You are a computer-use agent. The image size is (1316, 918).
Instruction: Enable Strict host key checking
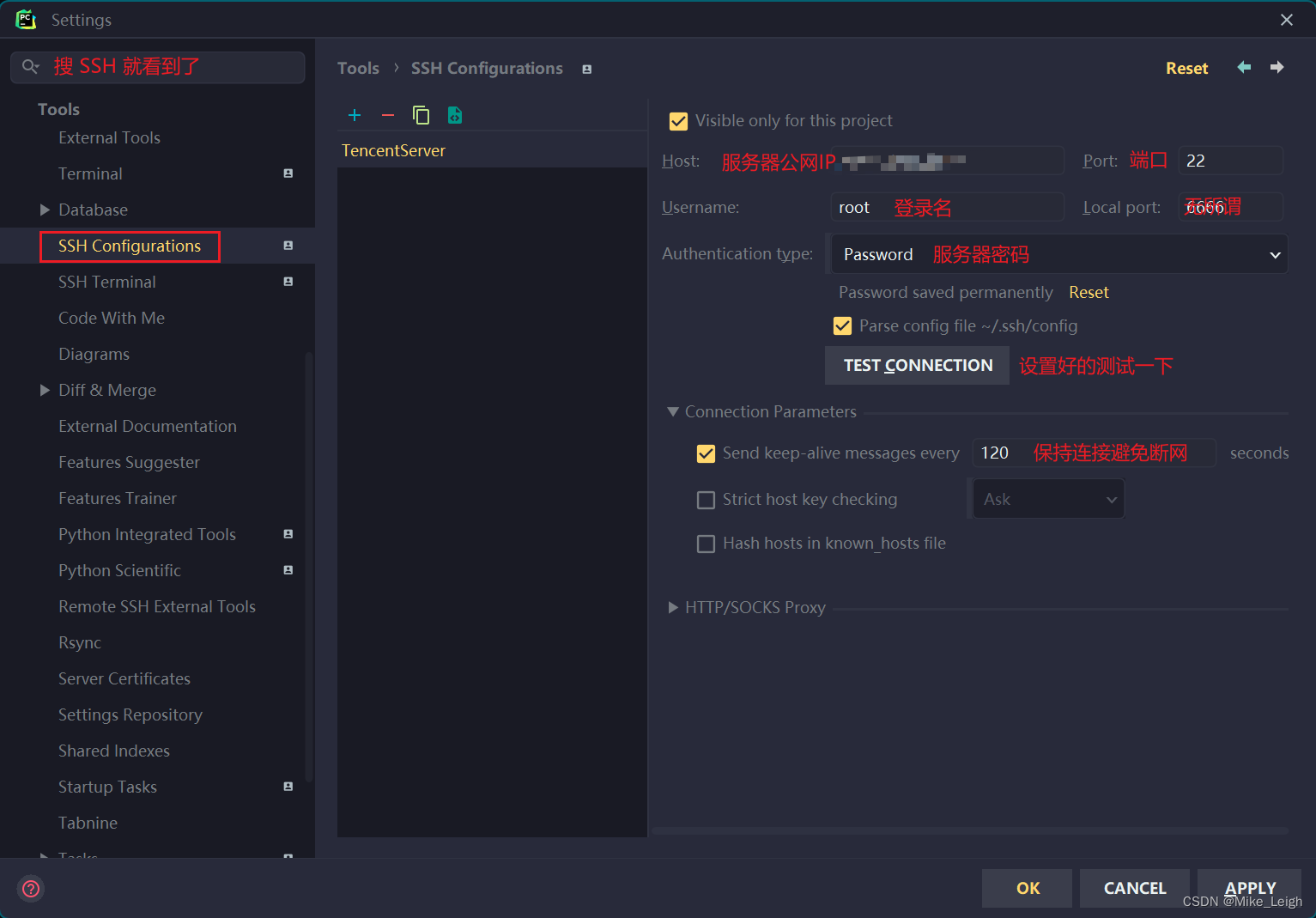[x=706, y=500]
